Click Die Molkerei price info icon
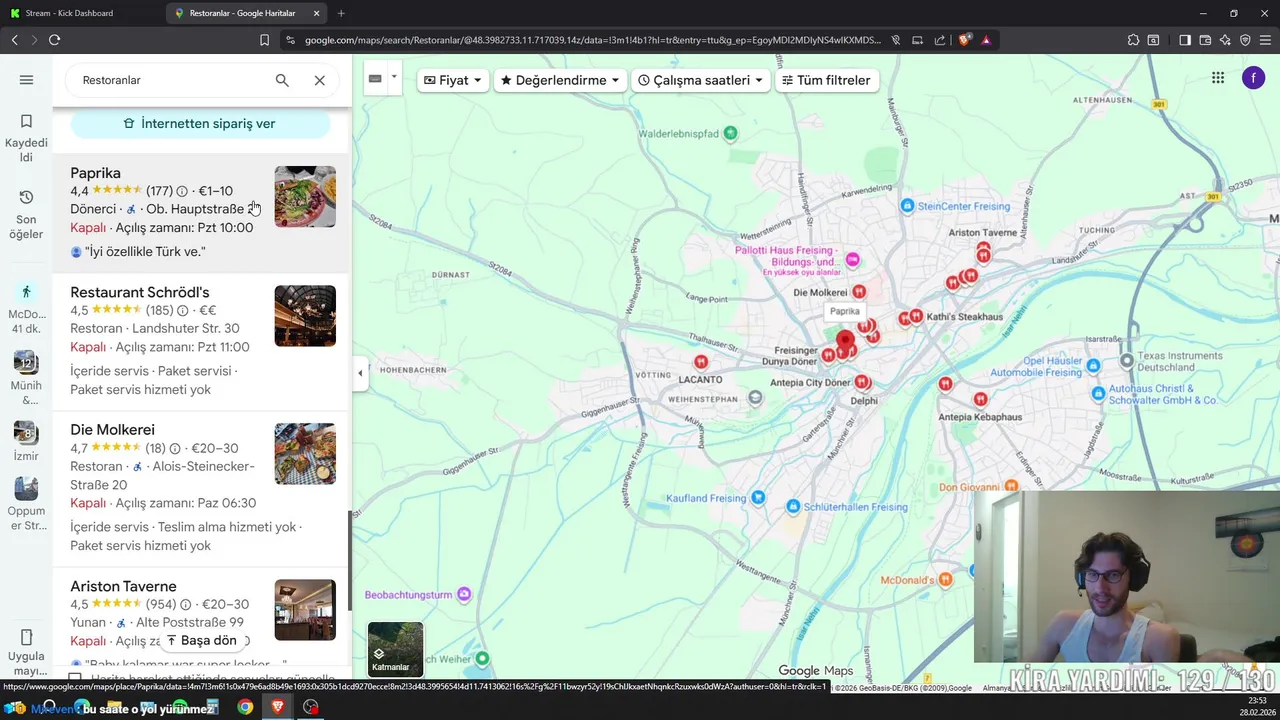 175,449
